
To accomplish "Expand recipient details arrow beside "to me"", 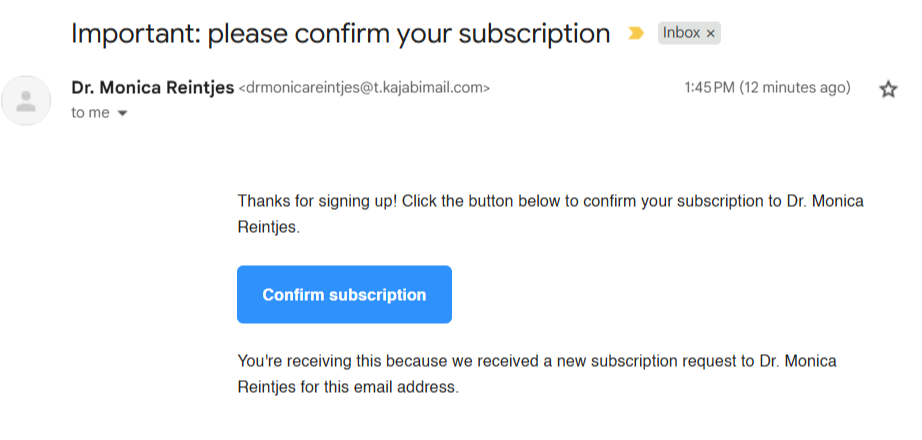I will 123,114.
